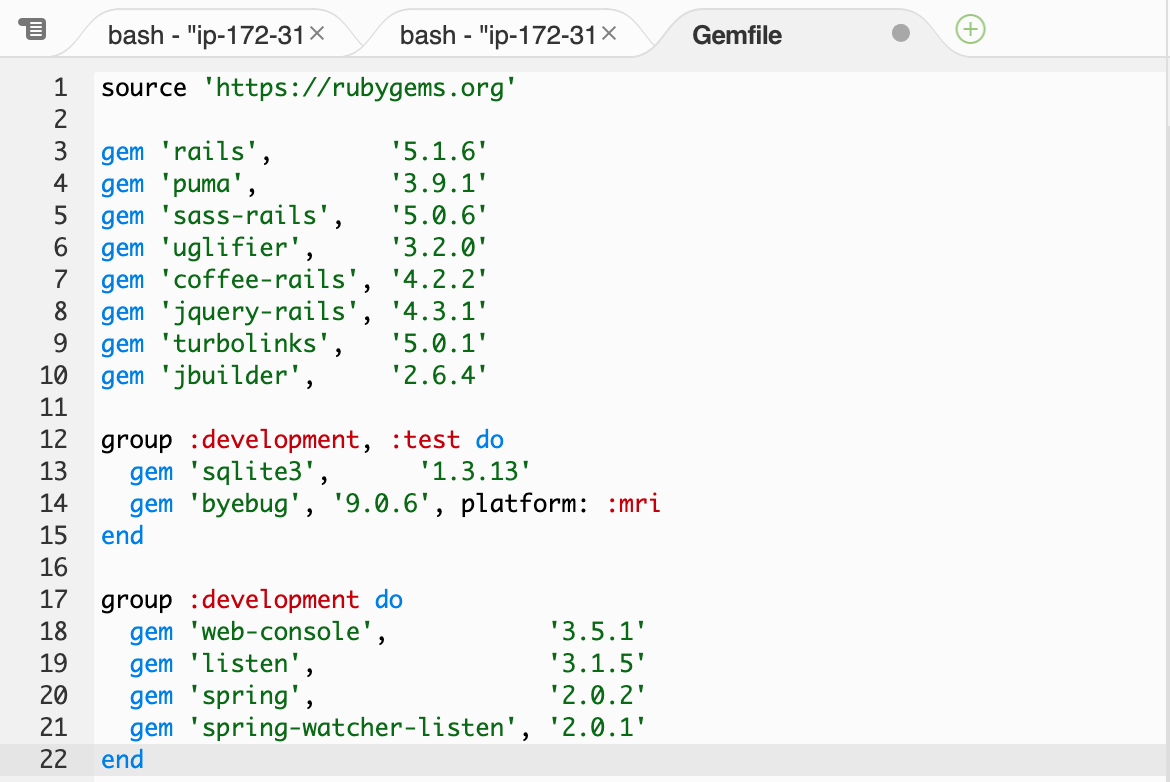Click the 'source' keyword on line 1
Image resolution: width=1170 pixels, height=782 pixels.
[x=144, y=89]
